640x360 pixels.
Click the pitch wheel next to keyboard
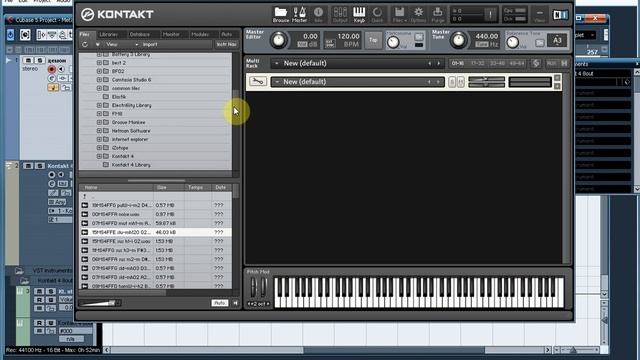(x=254, y=287)
